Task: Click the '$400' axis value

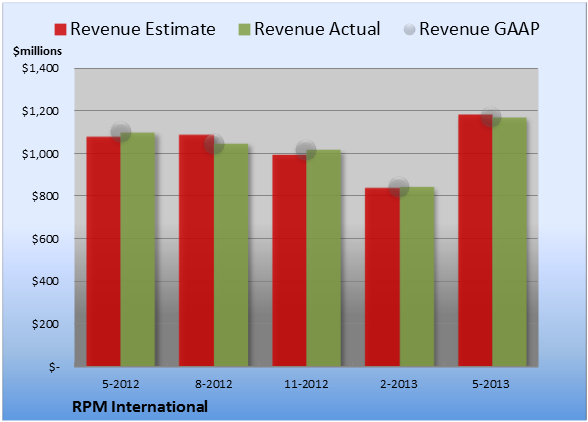Action: 45,281
